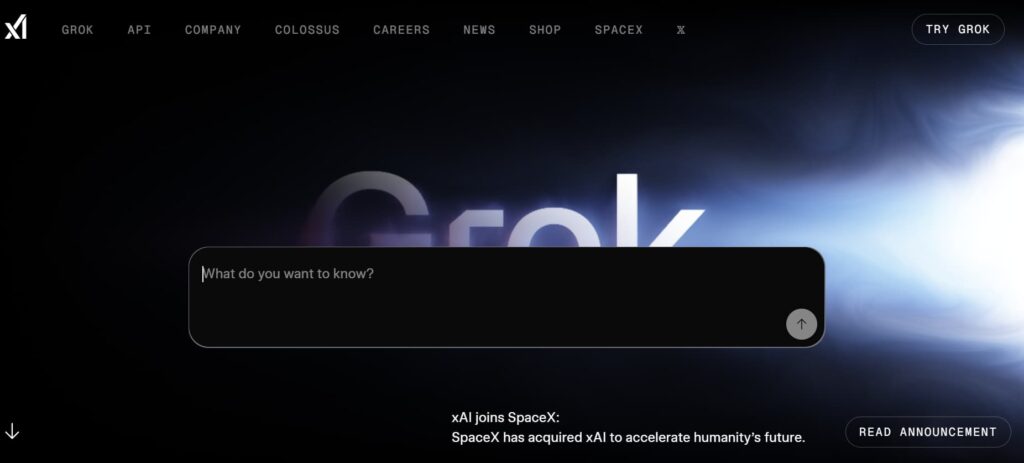1024x463 pixels.
Task: Open the NEWS navigation item
Action: tap(479, 30)
